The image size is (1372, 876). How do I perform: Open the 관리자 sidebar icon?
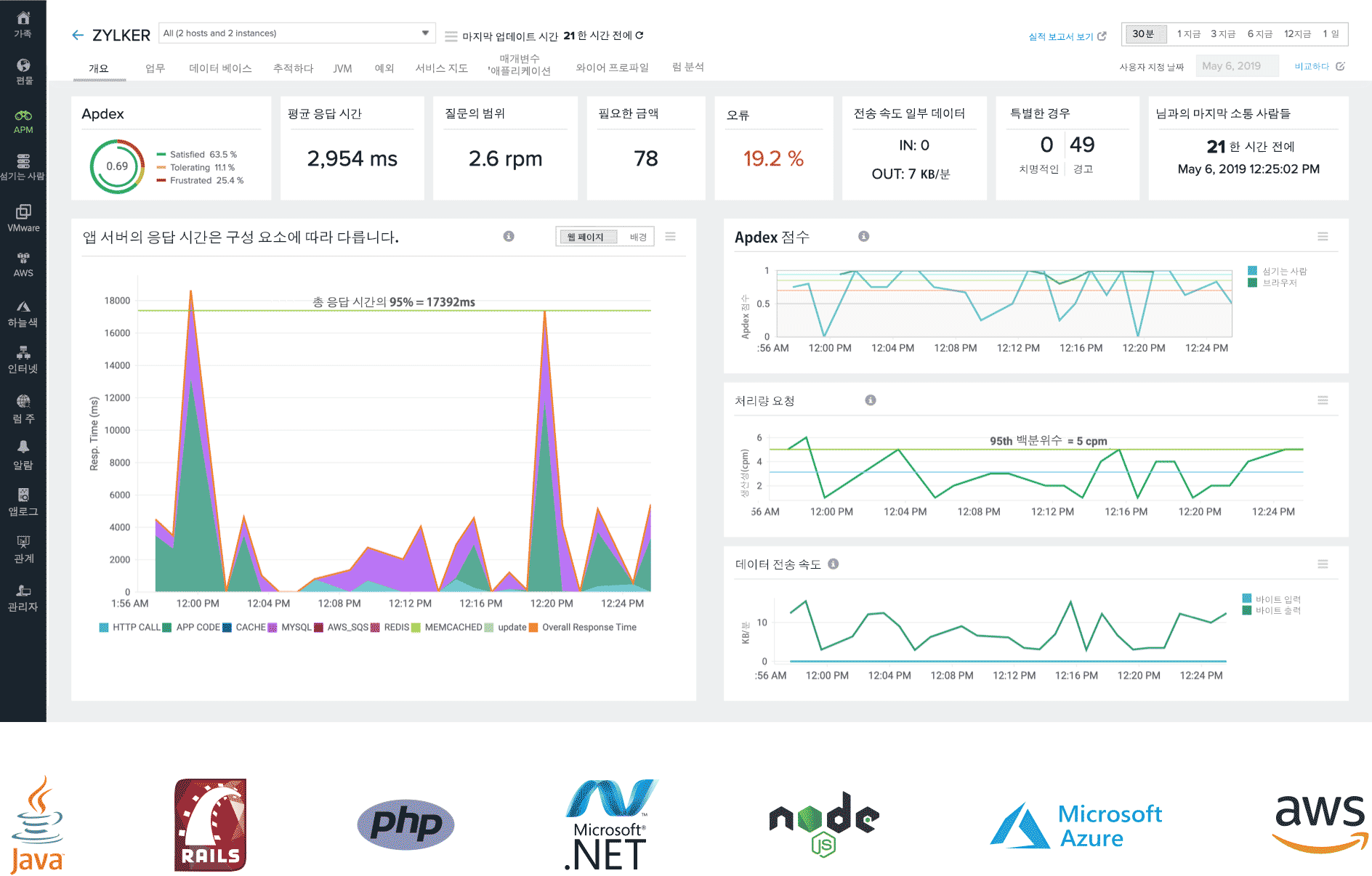pos(24,598)
